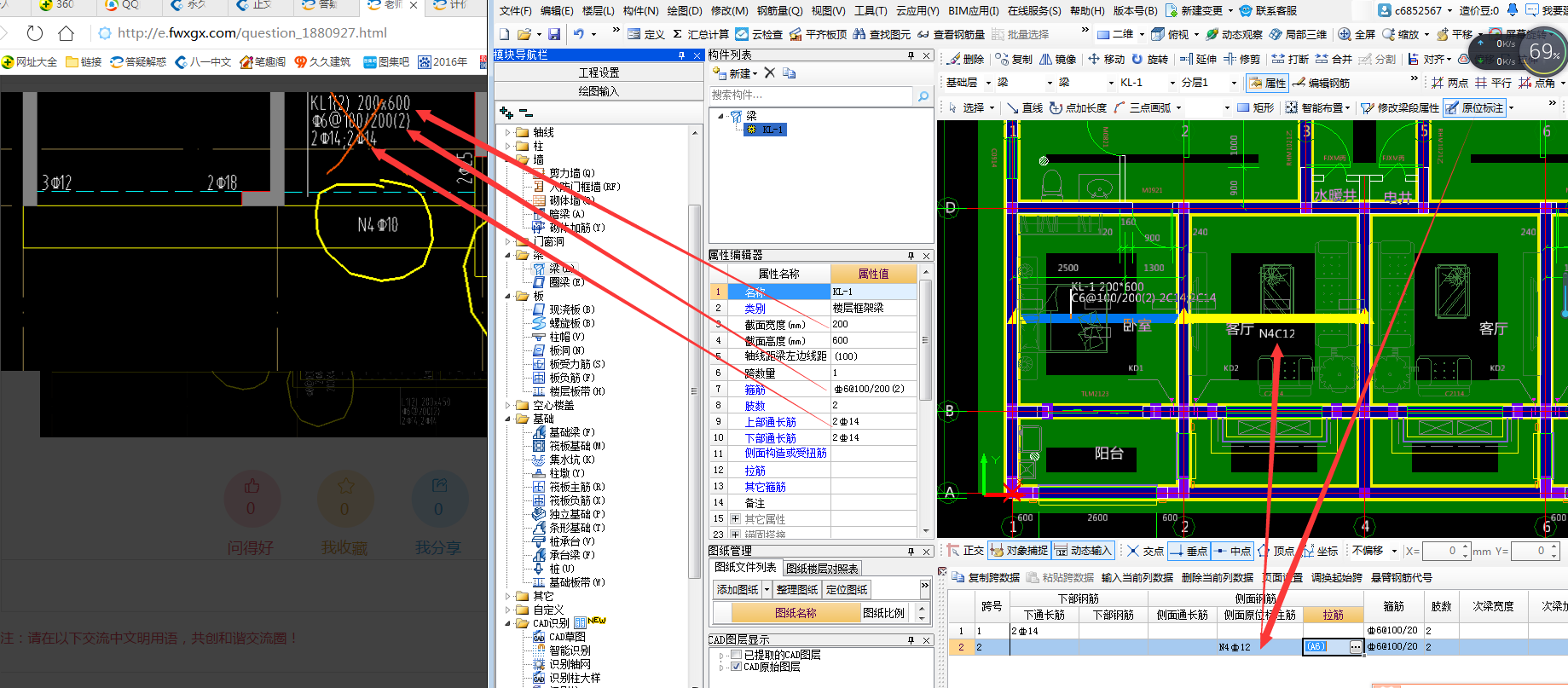1568x688 pixels.
Task: Click the 全屏 fullscreen tool
Action: tap(1357, 34)
